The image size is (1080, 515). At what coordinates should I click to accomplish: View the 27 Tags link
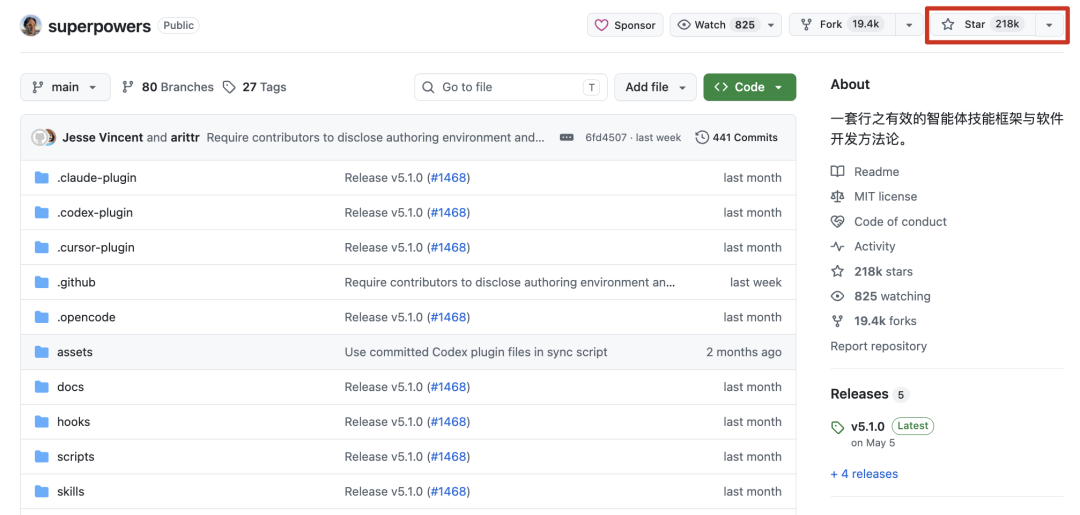click(x=255, y=87)
